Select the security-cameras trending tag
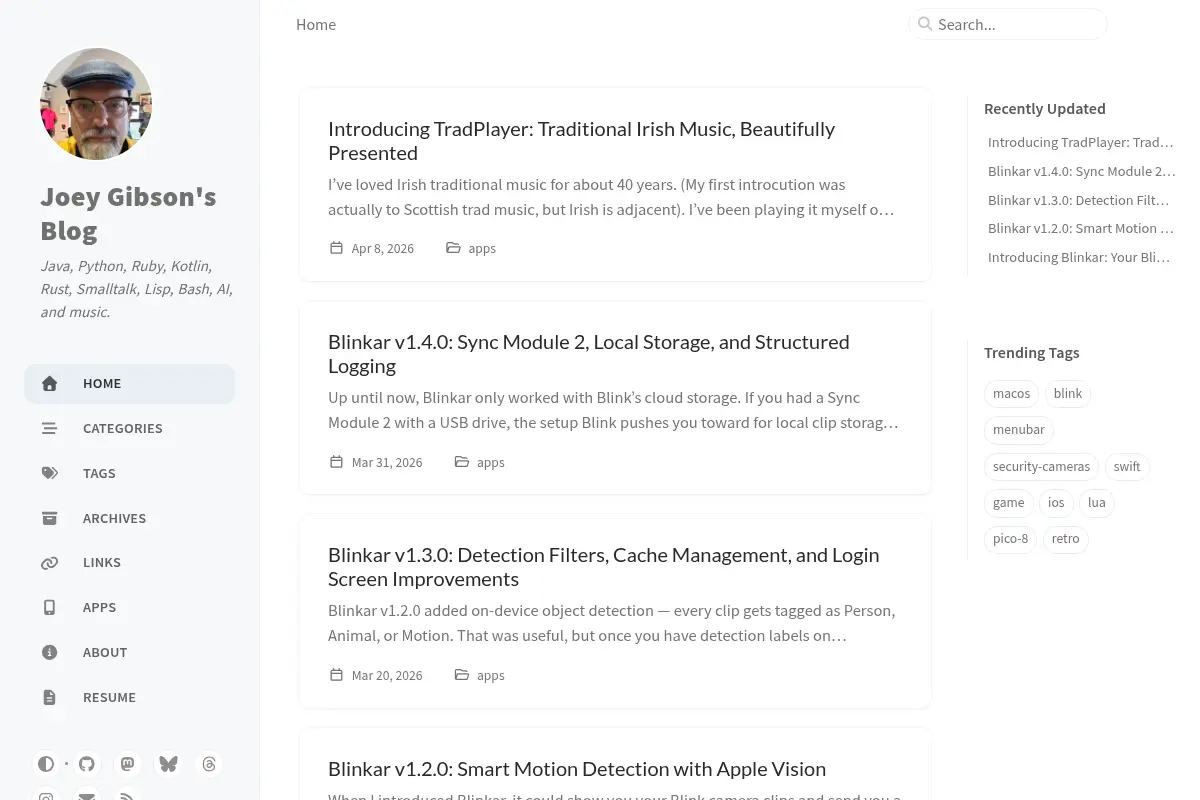This screenshot has height=800, width=1200. (x=1041, y=467)
